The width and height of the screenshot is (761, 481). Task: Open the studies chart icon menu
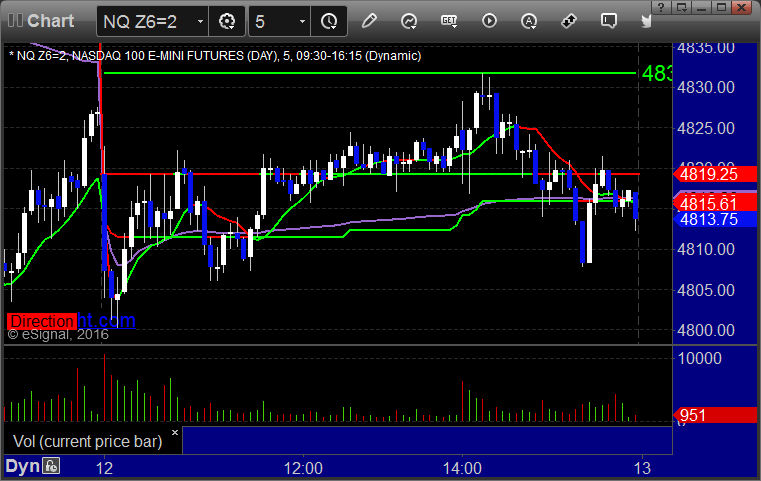click(x=409, y=21)
